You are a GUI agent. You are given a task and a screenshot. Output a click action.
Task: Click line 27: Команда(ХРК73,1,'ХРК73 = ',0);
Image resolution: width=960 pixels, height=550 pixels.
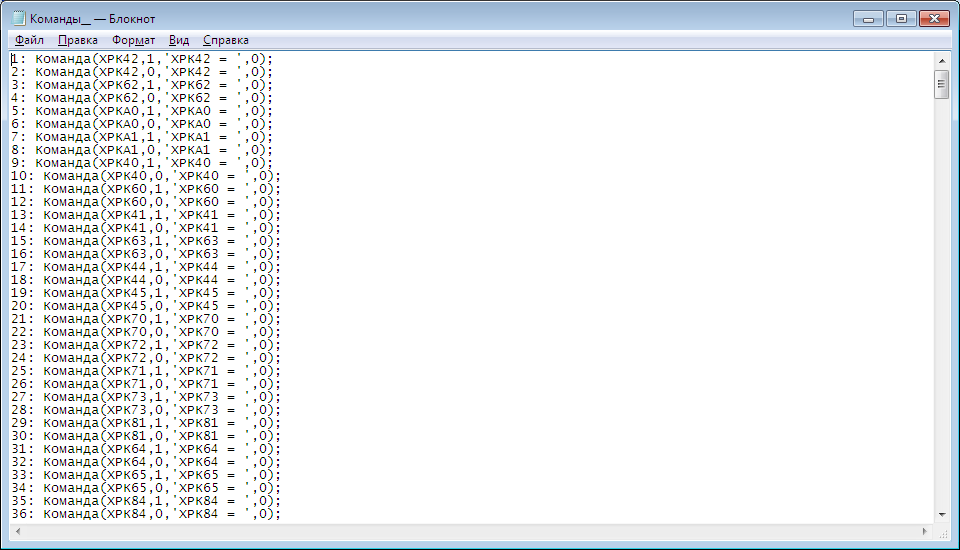point(146,397)
